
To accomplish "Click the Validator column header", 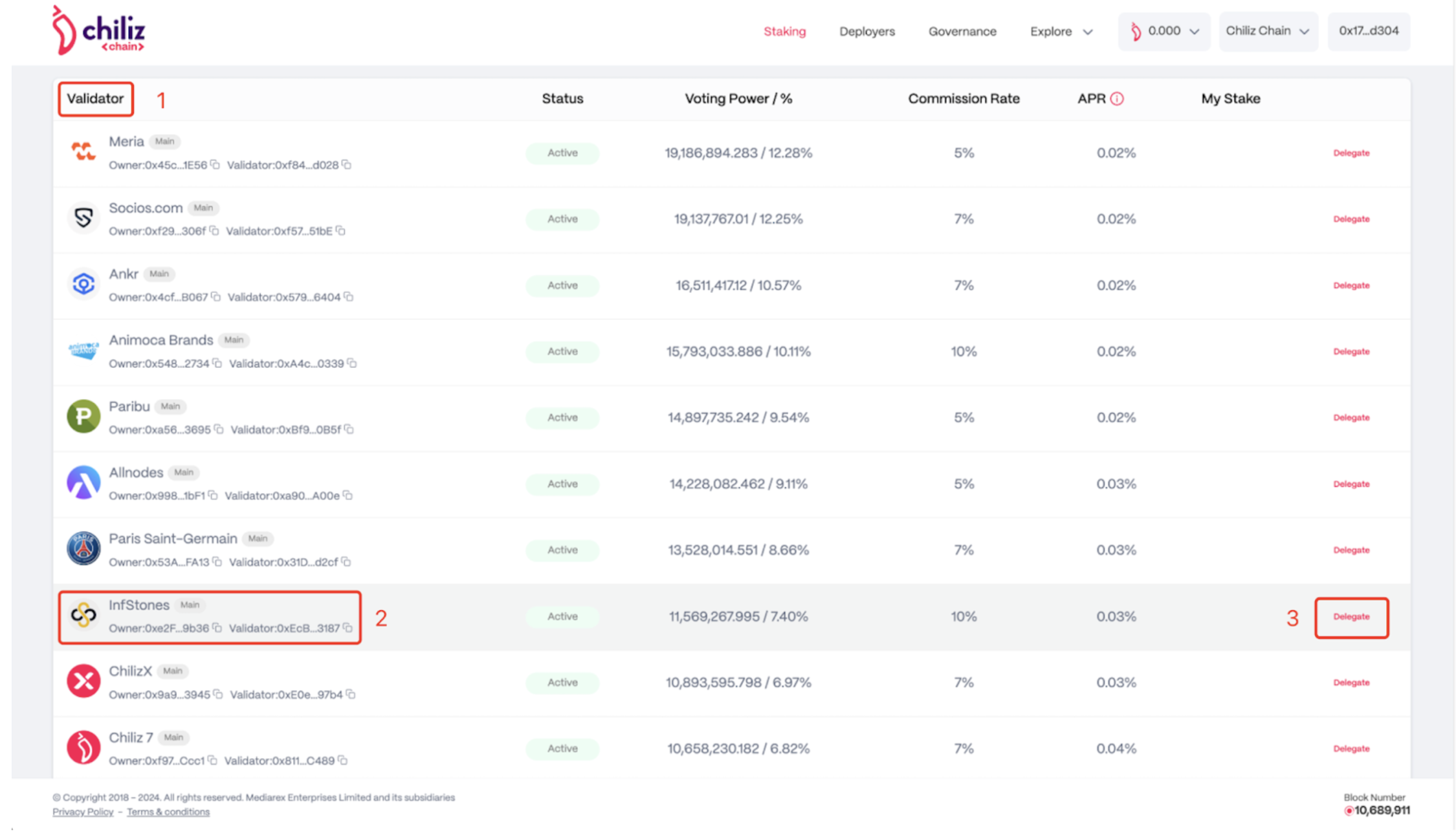I will [x=95, y=99].
